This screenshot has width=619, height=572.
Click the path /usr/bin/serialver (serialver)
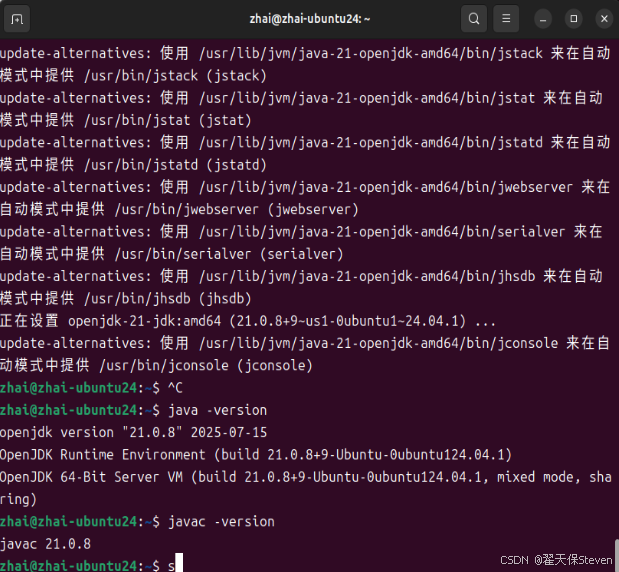click(229, 254)
